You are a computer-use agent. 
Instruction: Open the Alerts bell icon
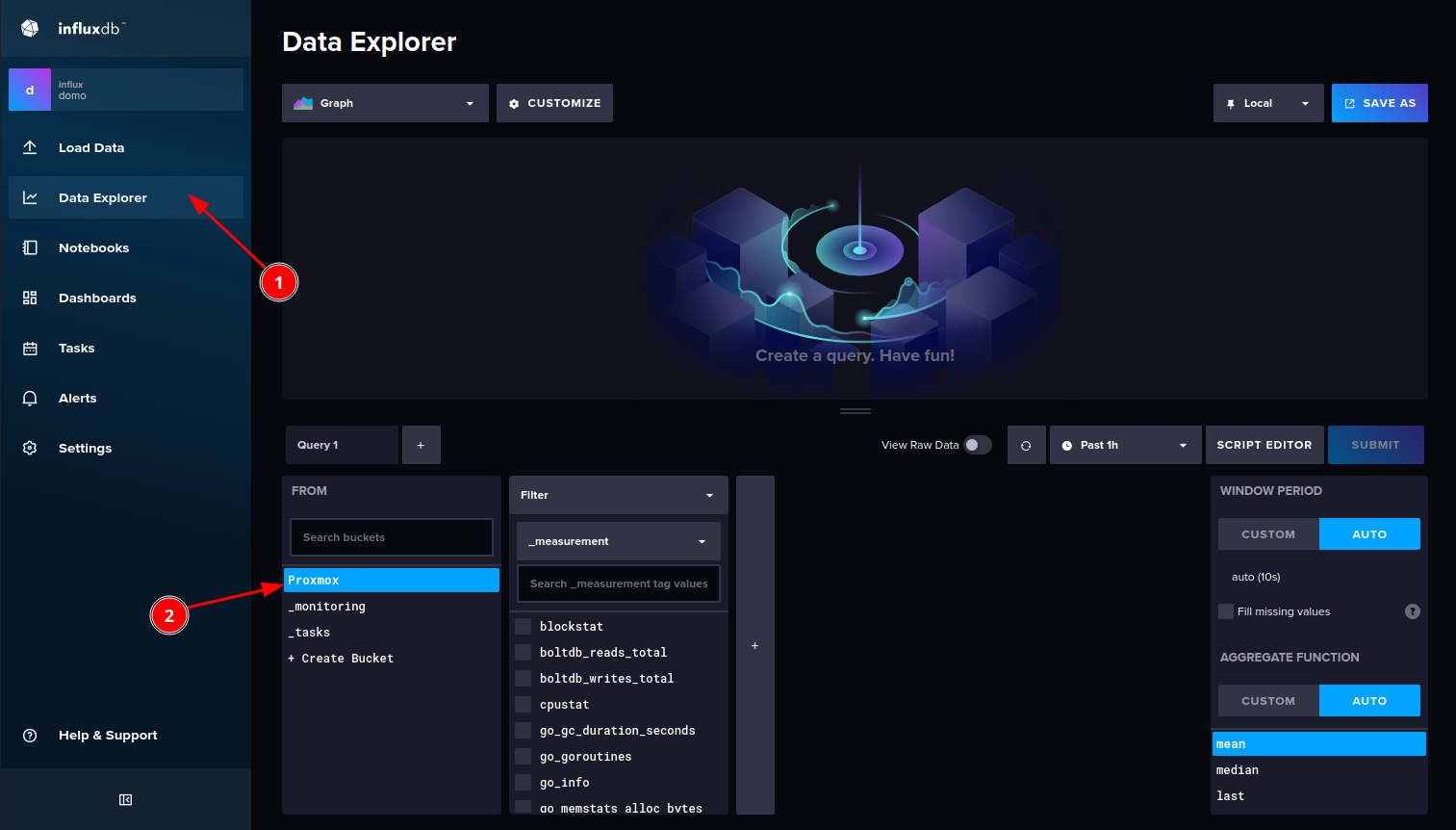tap(30, 398)
